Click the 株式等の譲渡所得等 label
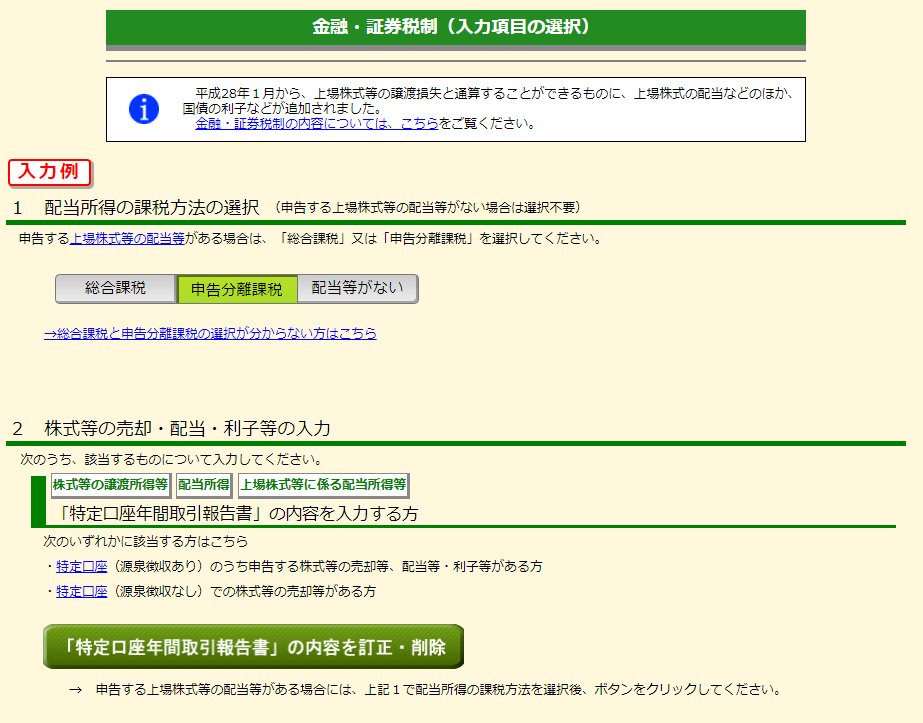This screenshot has height=723, width=923. [111, 485]
